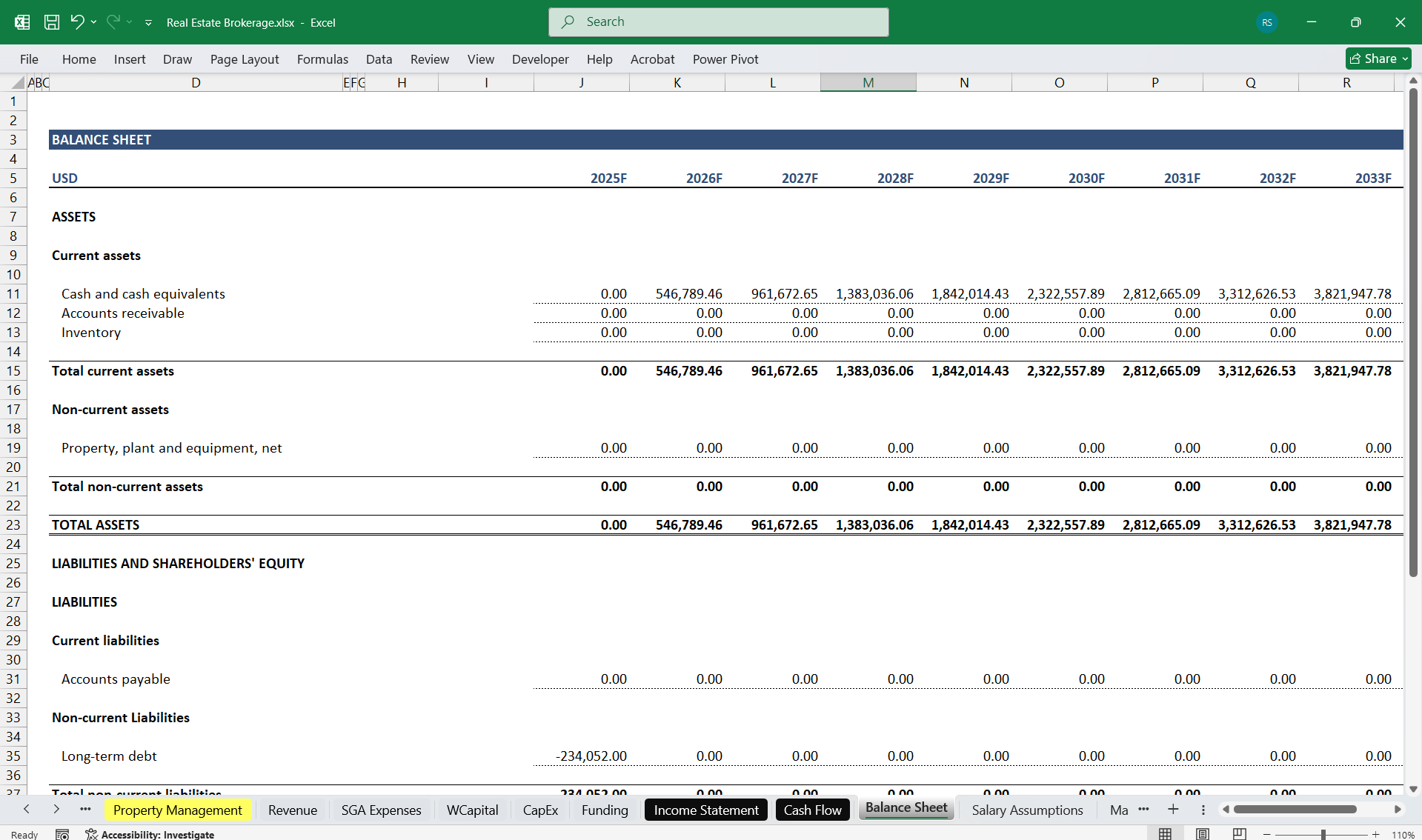This screenshot has width=1422, height=840.
Task: Open the File menu
Action: click(x=29, y=59)
